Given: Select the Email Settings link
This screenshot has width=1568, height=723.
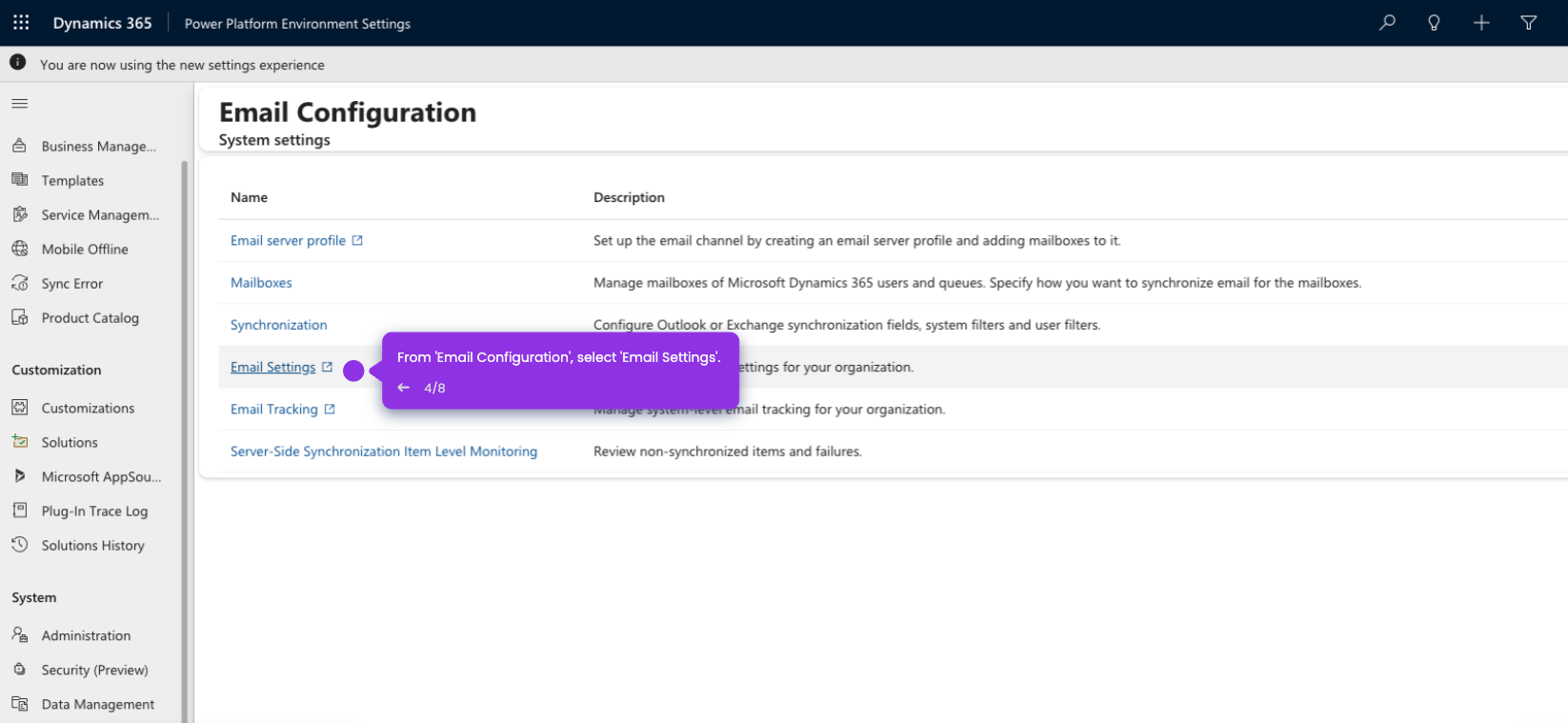Looking at the screenshot, I should click(272, 367).
